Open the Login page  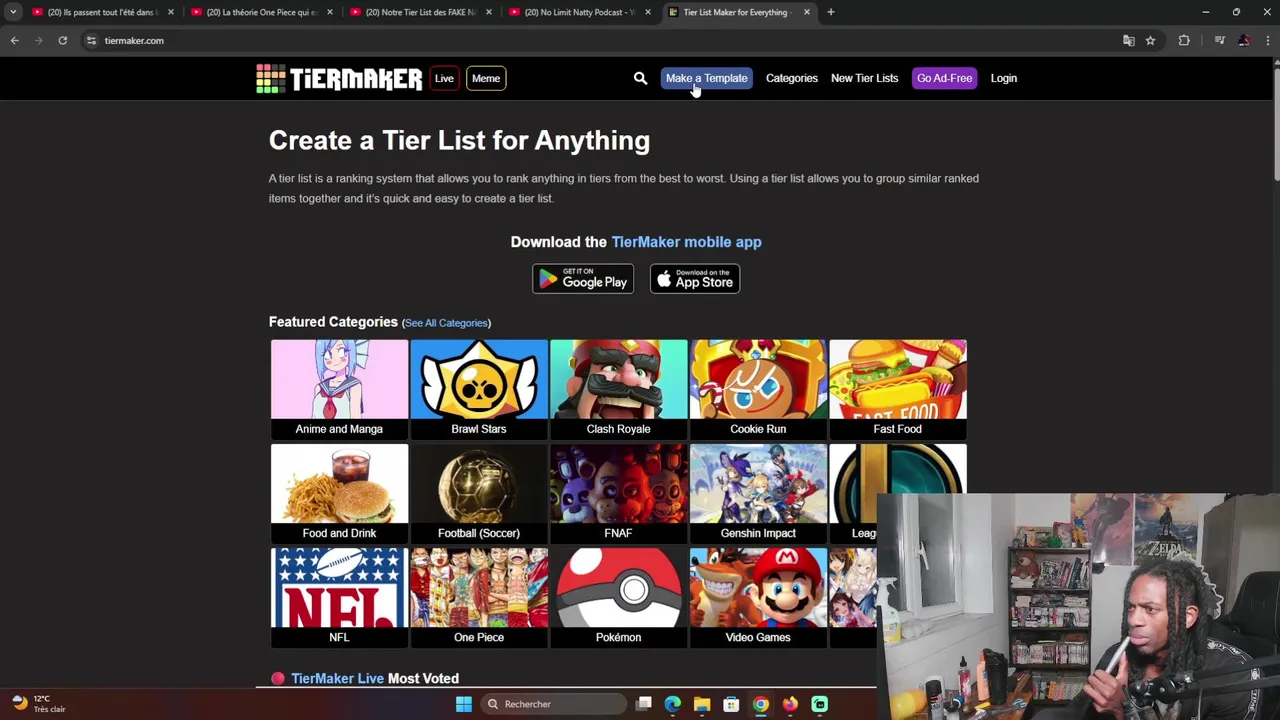[1003, 78]
